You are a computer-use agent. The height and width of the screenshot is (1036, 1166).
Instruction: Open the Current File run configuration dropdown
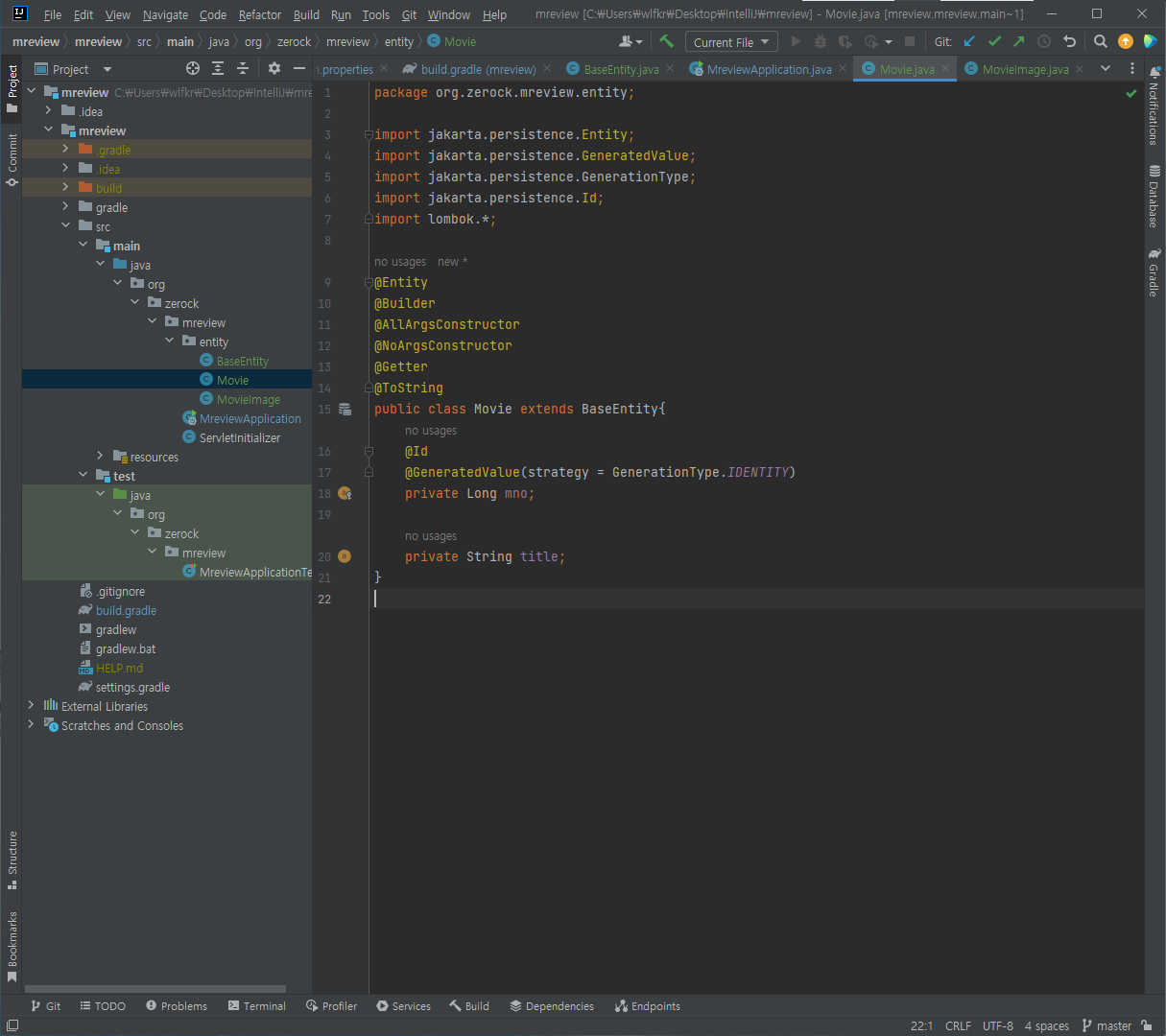pyautogui.click(x=731, y=42)
